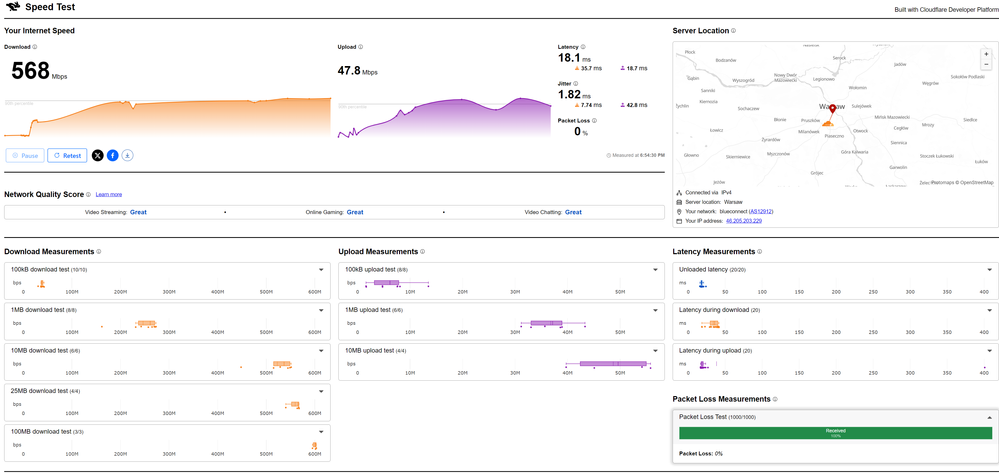Open the AS12912 network link
The width and height of the screenshot is (999, 474).
(x=761, y=211)
